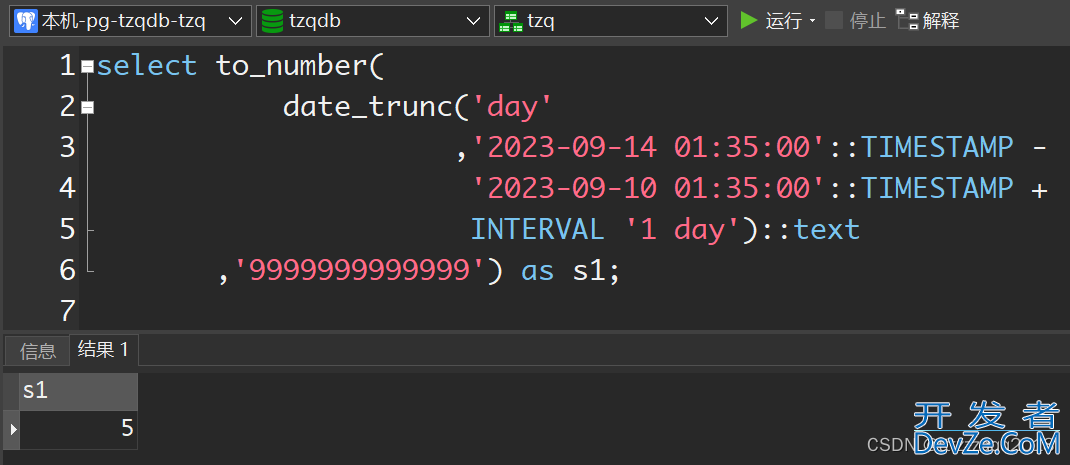Open the 本机-pg-tzqdb-tzq connection dropdown arrow
Viewport: 1070px width, 465px height.
pos(235,21)
